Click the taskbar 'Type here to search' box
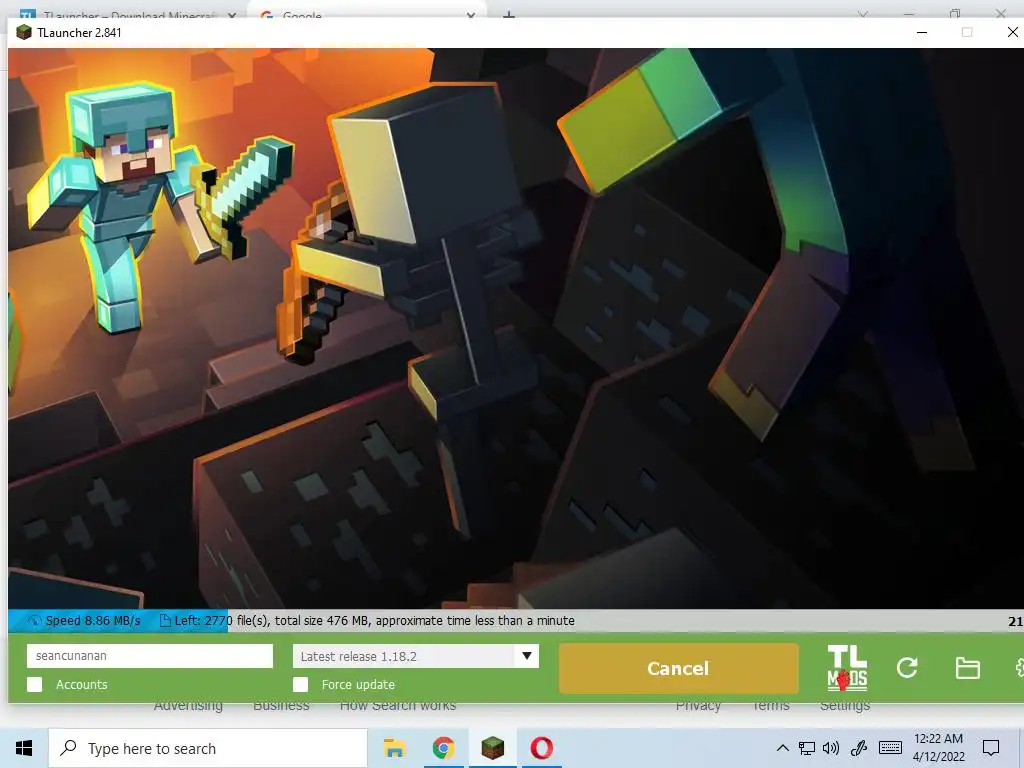The width and height of the screenshot is (1024, 768). [208, 748]
